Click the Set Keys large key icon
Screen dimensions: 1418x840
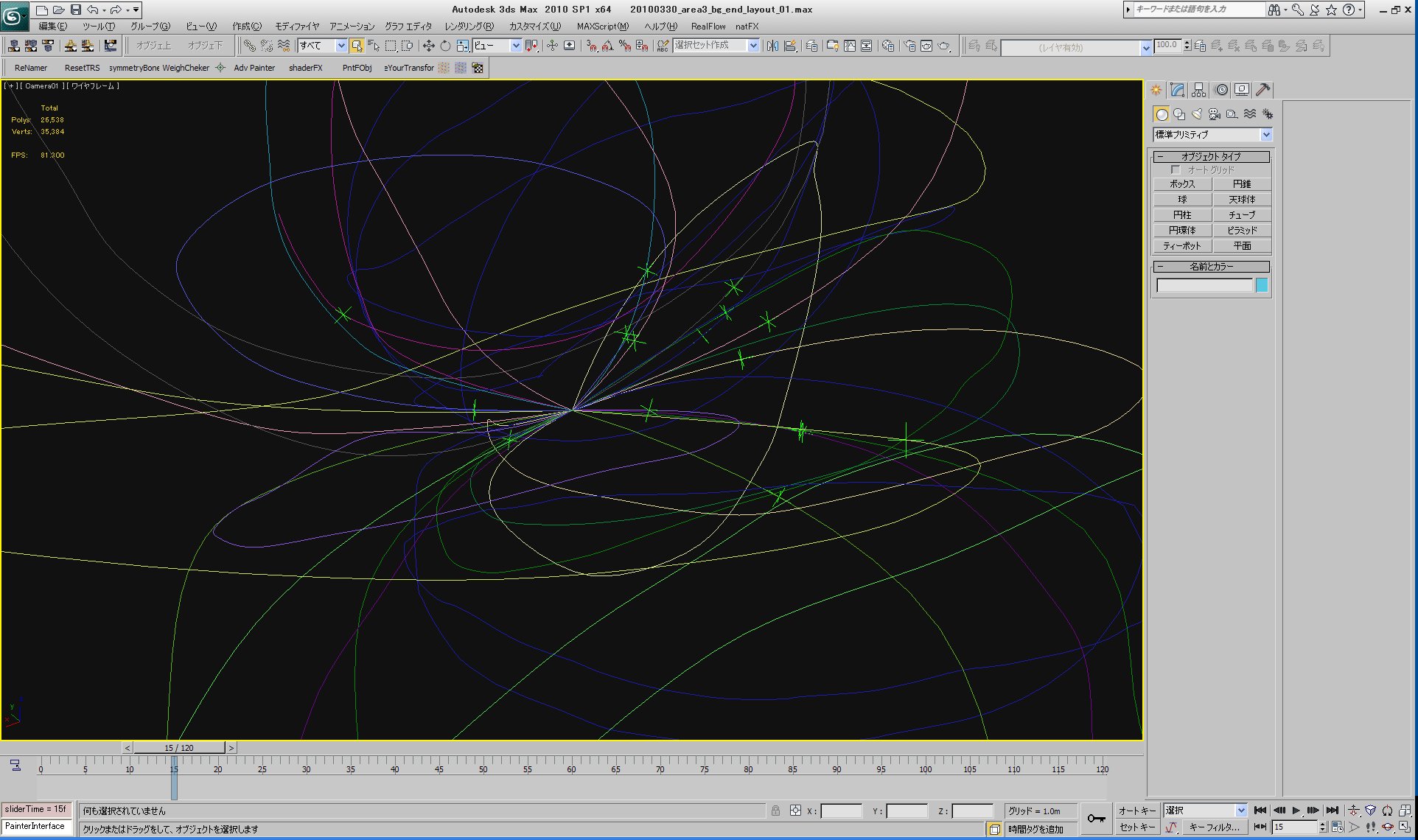click(x=1096, y=819)
